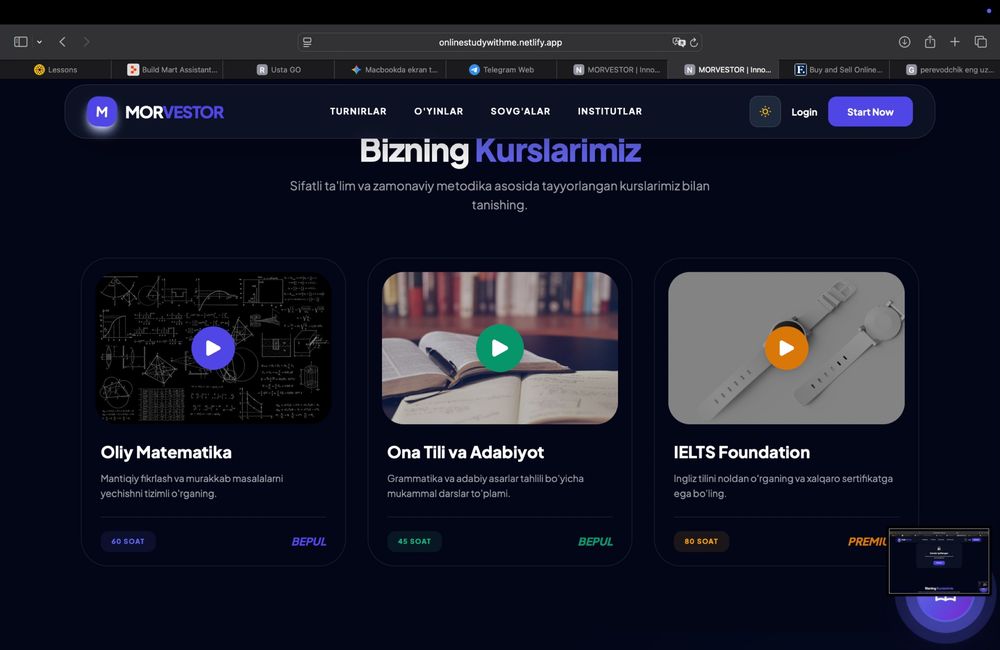Click the onlinestudywithme.netlify.app address field
The width and height of the screenshot is (1000, 650).
[500, 42]
